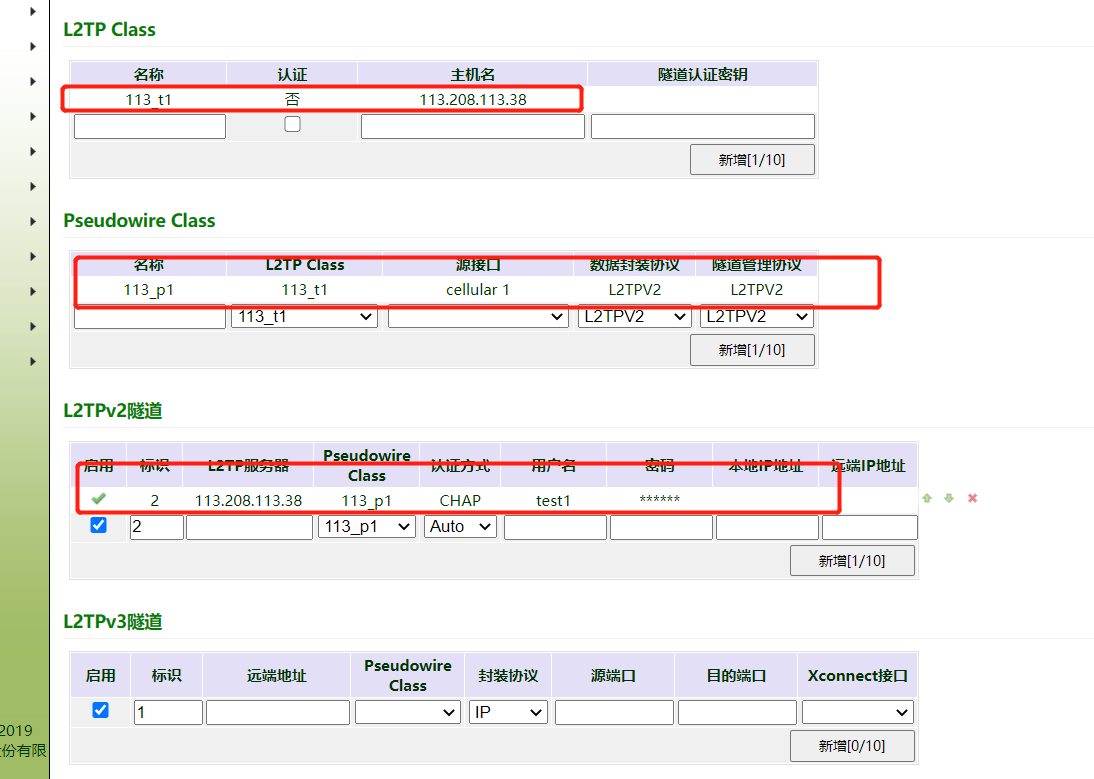Open the Xconnect接口 dropdown
Viewport: 1094px width, 779px height.
[857, 712]
